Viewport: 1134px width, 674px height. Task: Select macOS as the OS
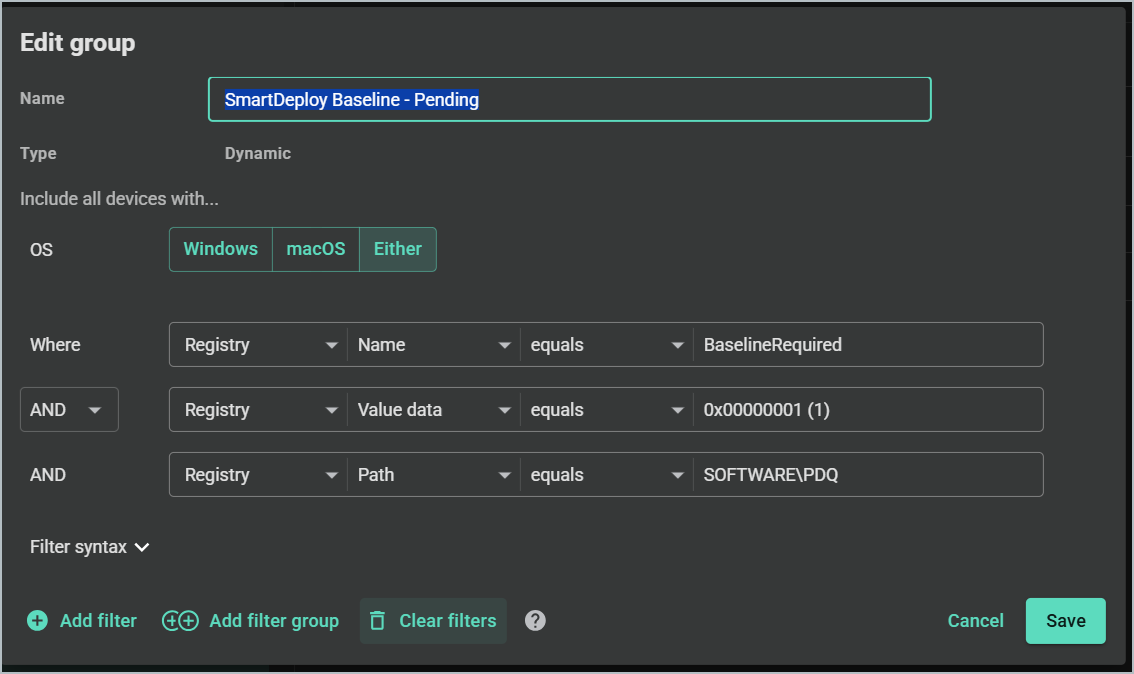316,249
